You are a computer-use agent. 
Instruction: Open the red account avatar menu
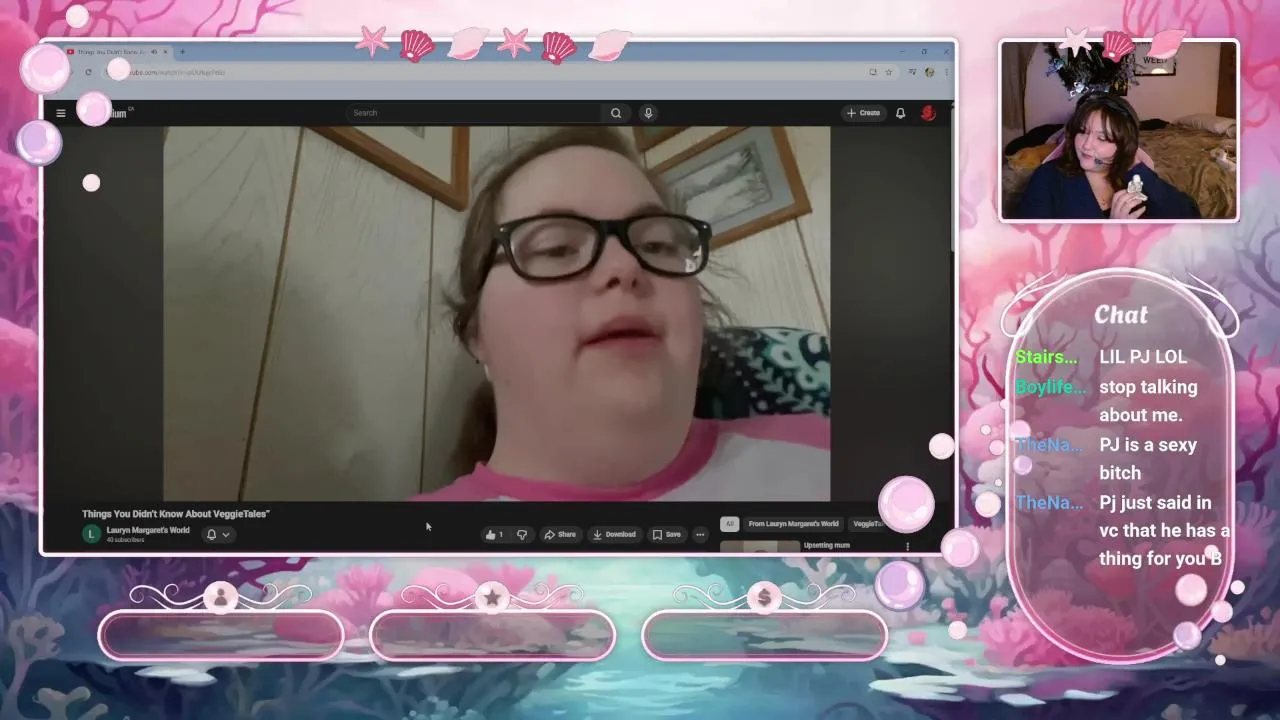pos(928,113)
